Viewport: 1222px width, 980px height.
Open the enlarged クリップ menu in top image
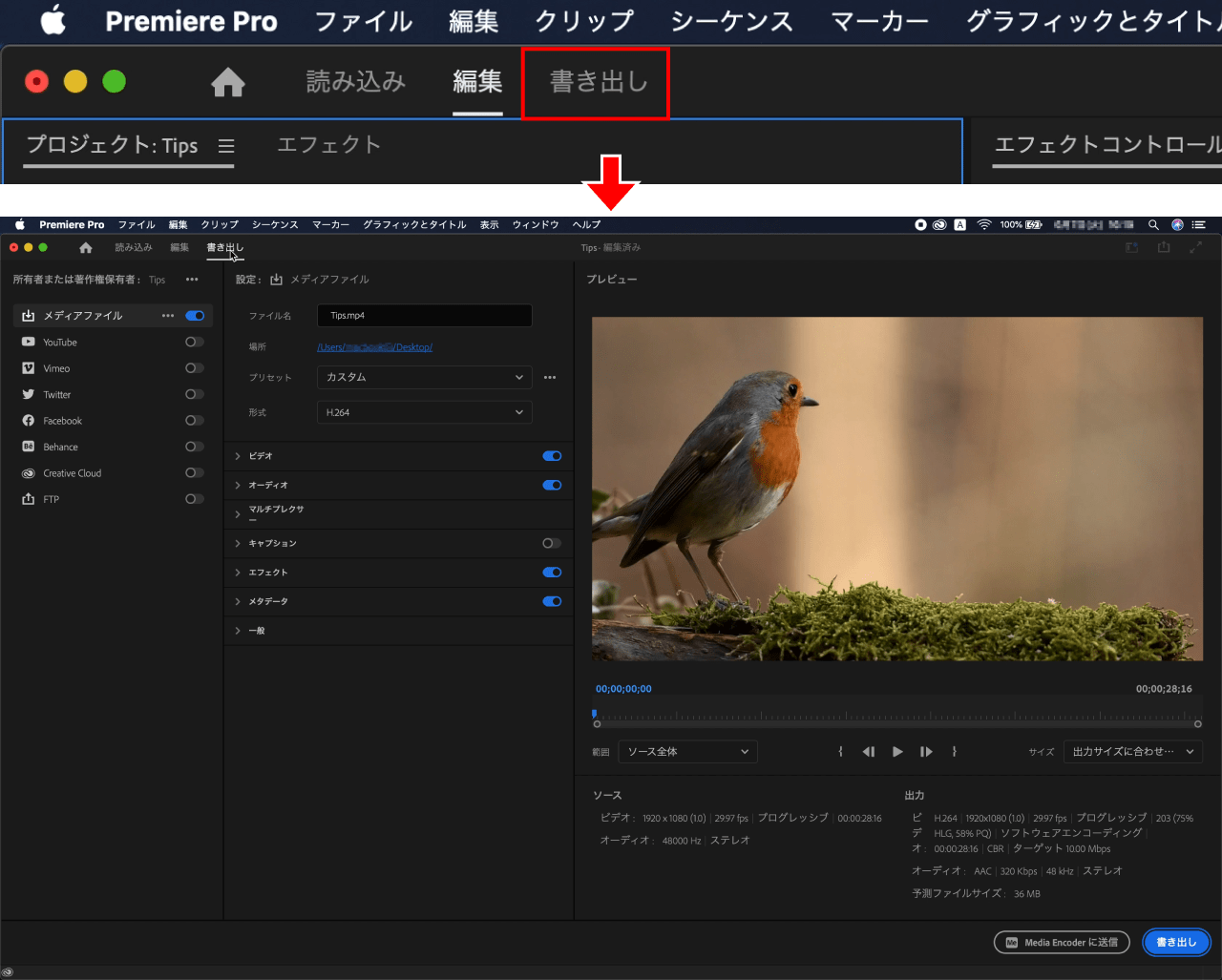pos(584,21)
